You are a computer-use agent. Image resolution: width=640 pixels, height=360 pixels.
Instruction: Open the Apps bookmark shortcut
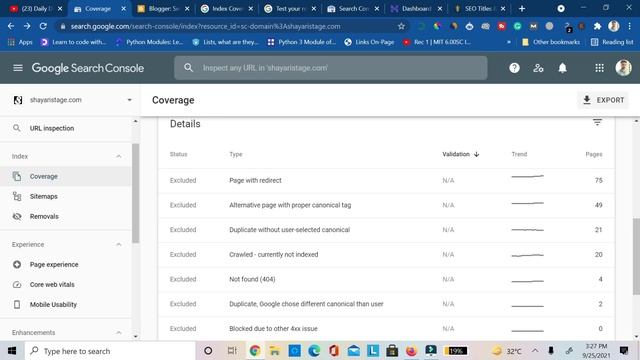20,42
